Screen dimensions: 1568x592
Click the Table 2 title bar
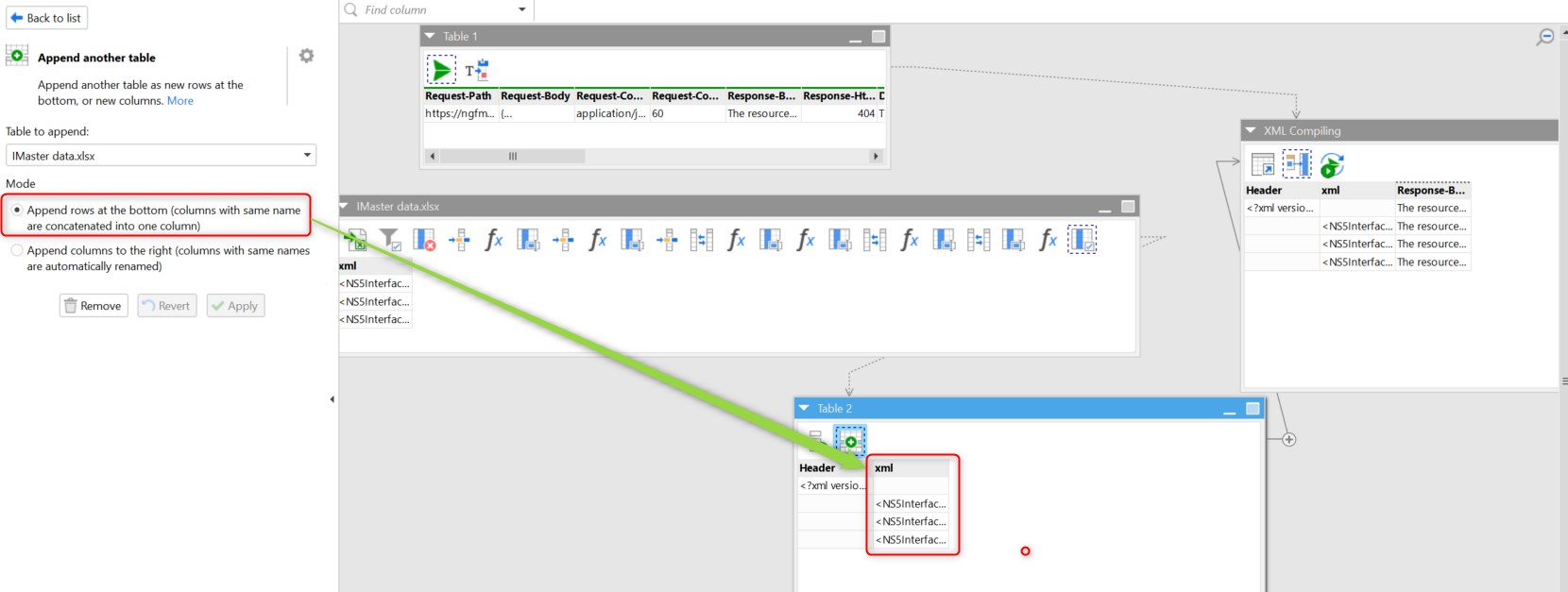pos(1029,408)
